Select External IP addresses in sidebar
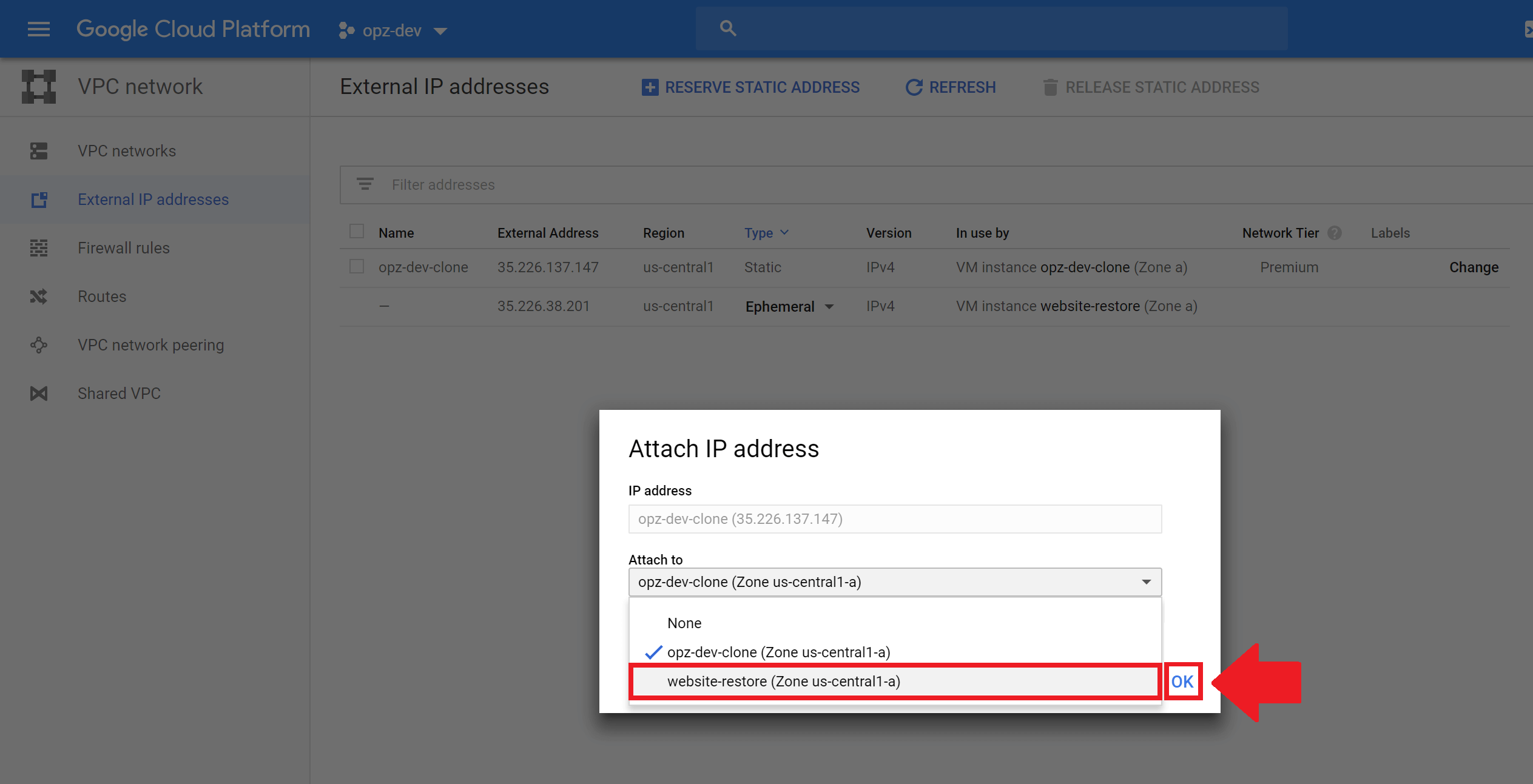The width and height of the screenshot is (1533, 784). (153, 199)
